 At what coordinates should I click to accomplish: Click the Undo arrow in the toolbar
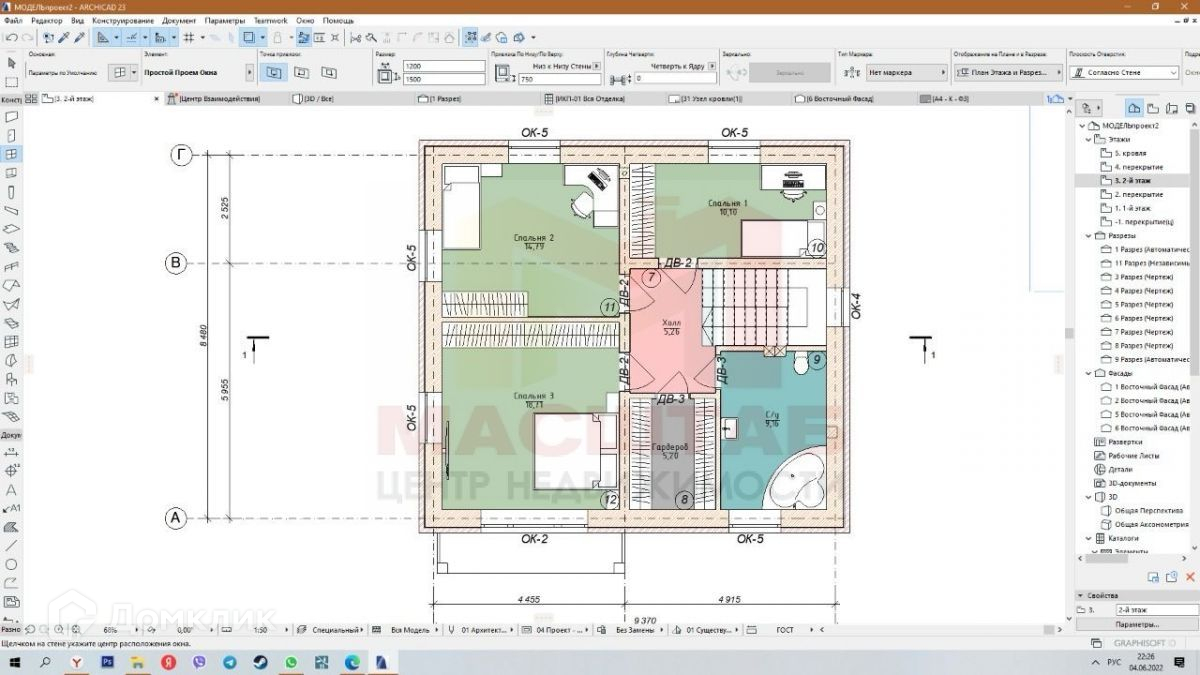pyautogui.click(x=9, y=37)
